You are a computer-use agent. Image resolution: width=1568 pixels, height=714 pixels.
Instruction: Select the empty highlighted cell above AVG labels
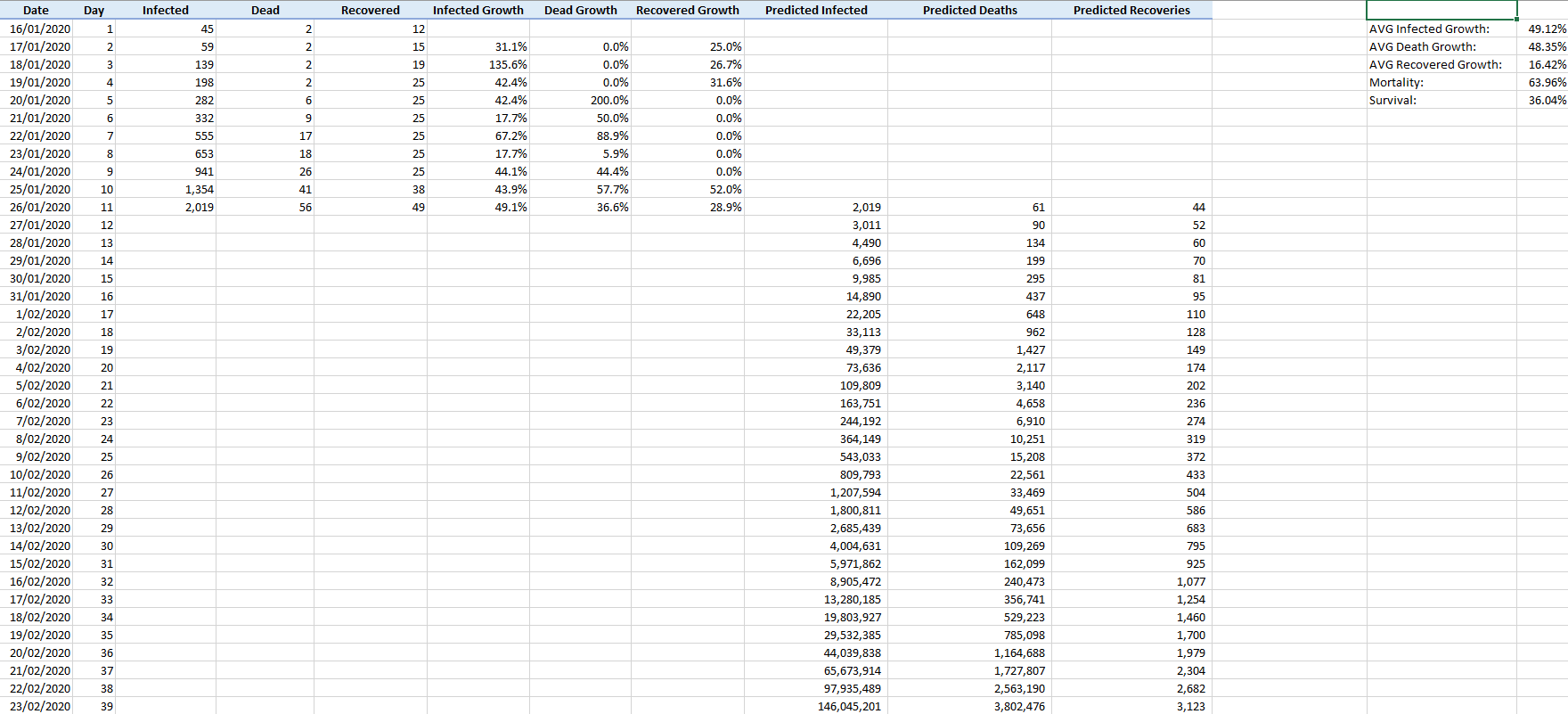[1441, 10]
